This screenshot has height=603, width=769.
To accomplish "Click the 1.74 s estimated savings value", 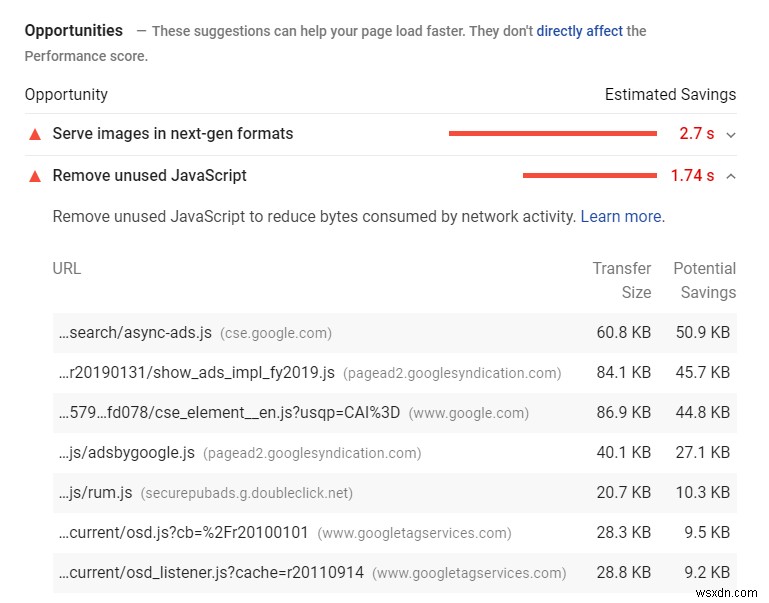I will pyautogui.click(x=692, y=176).
